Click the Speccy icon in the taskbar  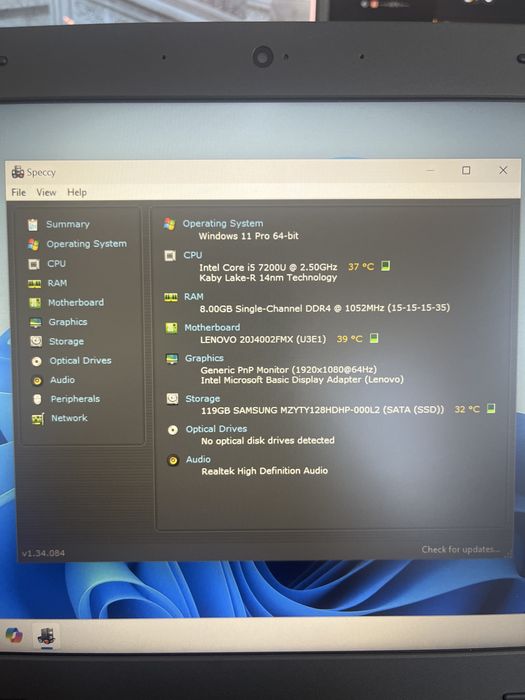coord(46,635)
